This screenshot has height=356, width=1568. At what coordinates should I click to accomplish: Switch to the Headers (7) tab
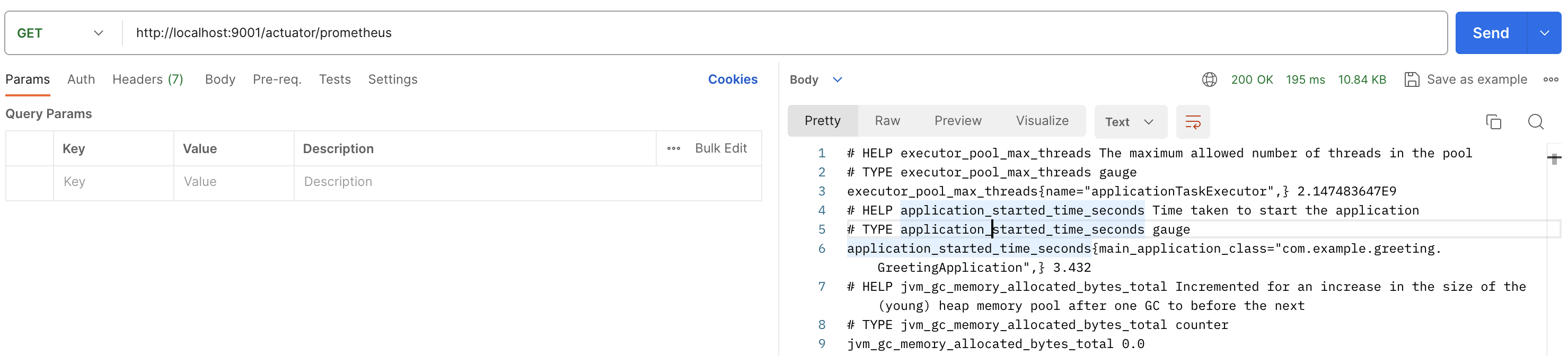pos(147,79)
